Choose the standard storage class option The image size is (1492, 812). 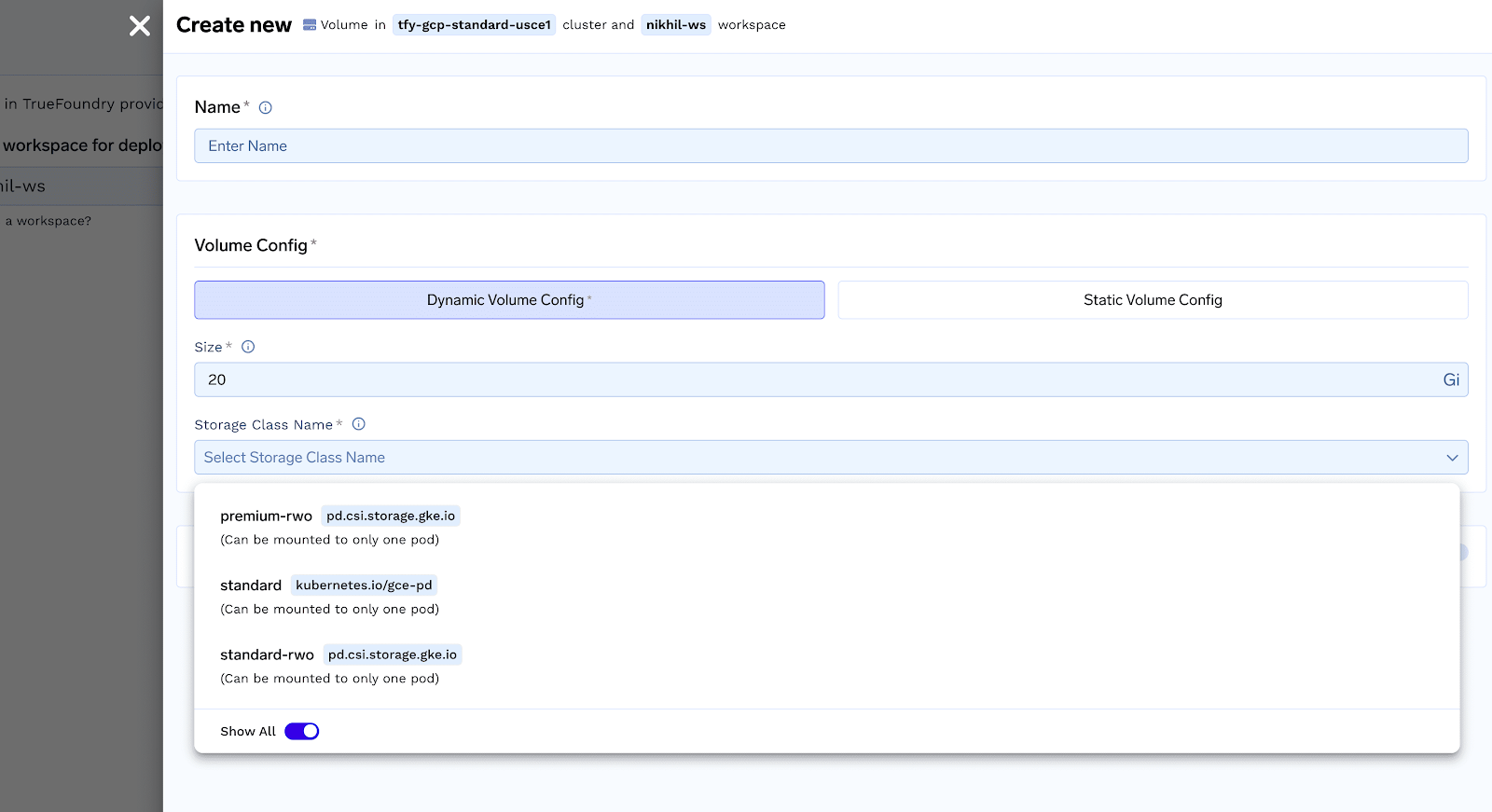click(x=826, y=597)
